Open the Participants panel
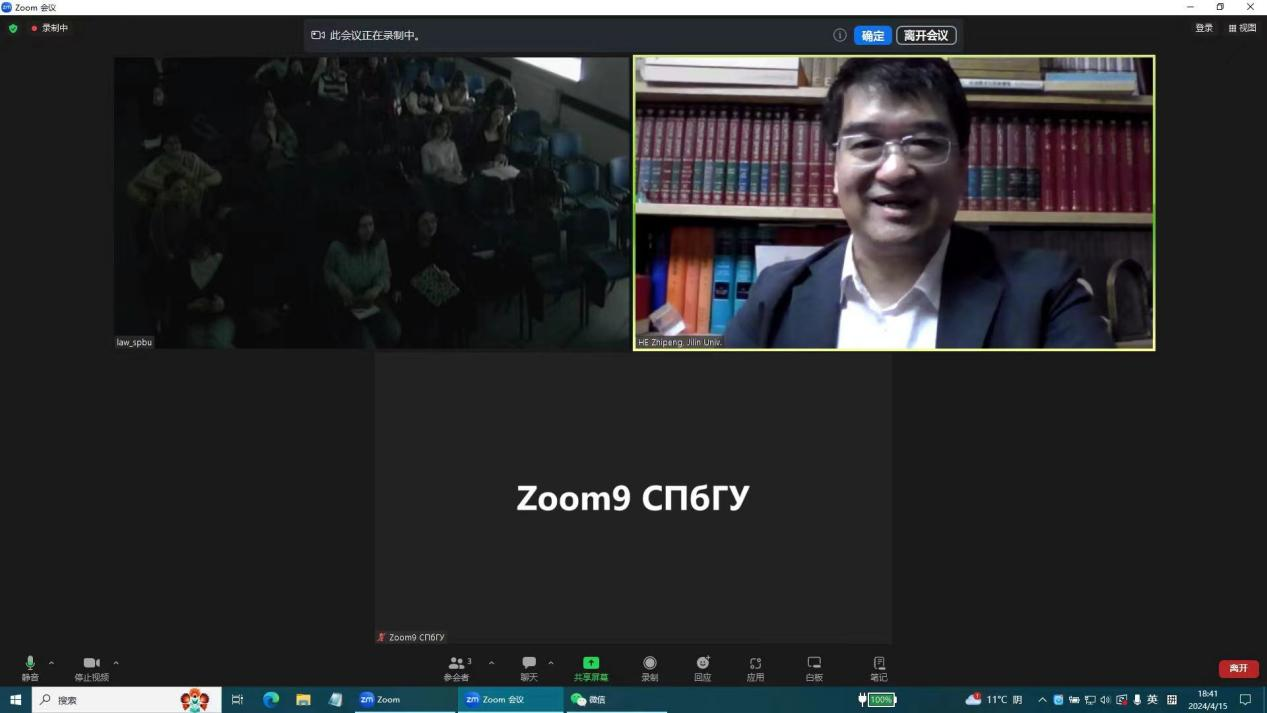Image resolution: width=1267 pixels, height=713 pixels. [x=457, y=667]
